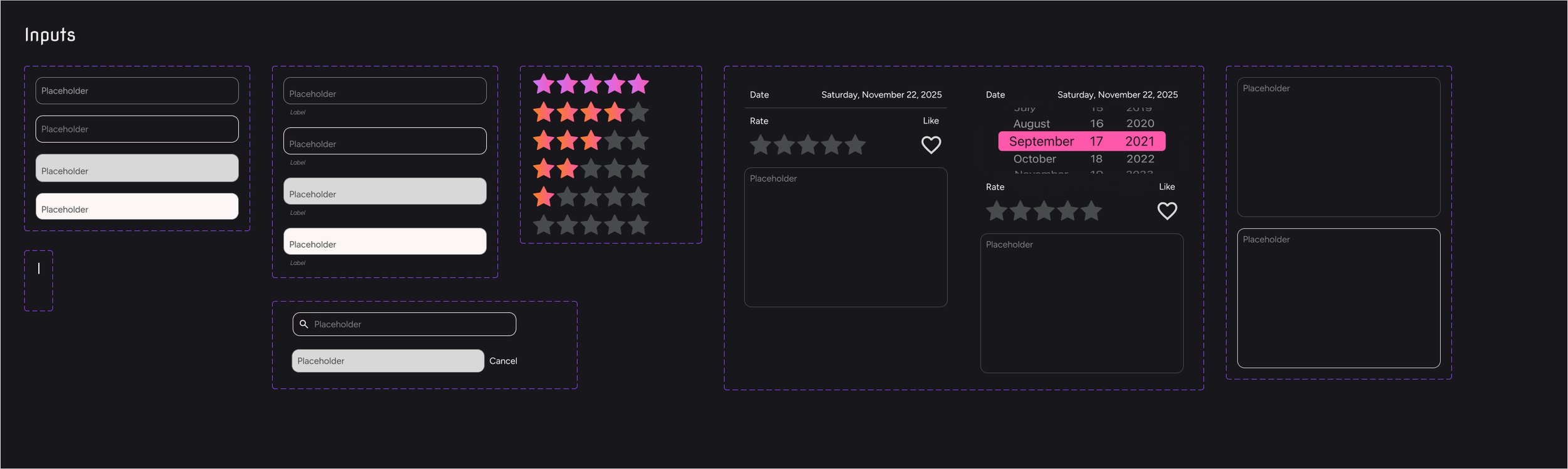
Task: Select October in the date wheel
Action: (x=1035, y=159)
